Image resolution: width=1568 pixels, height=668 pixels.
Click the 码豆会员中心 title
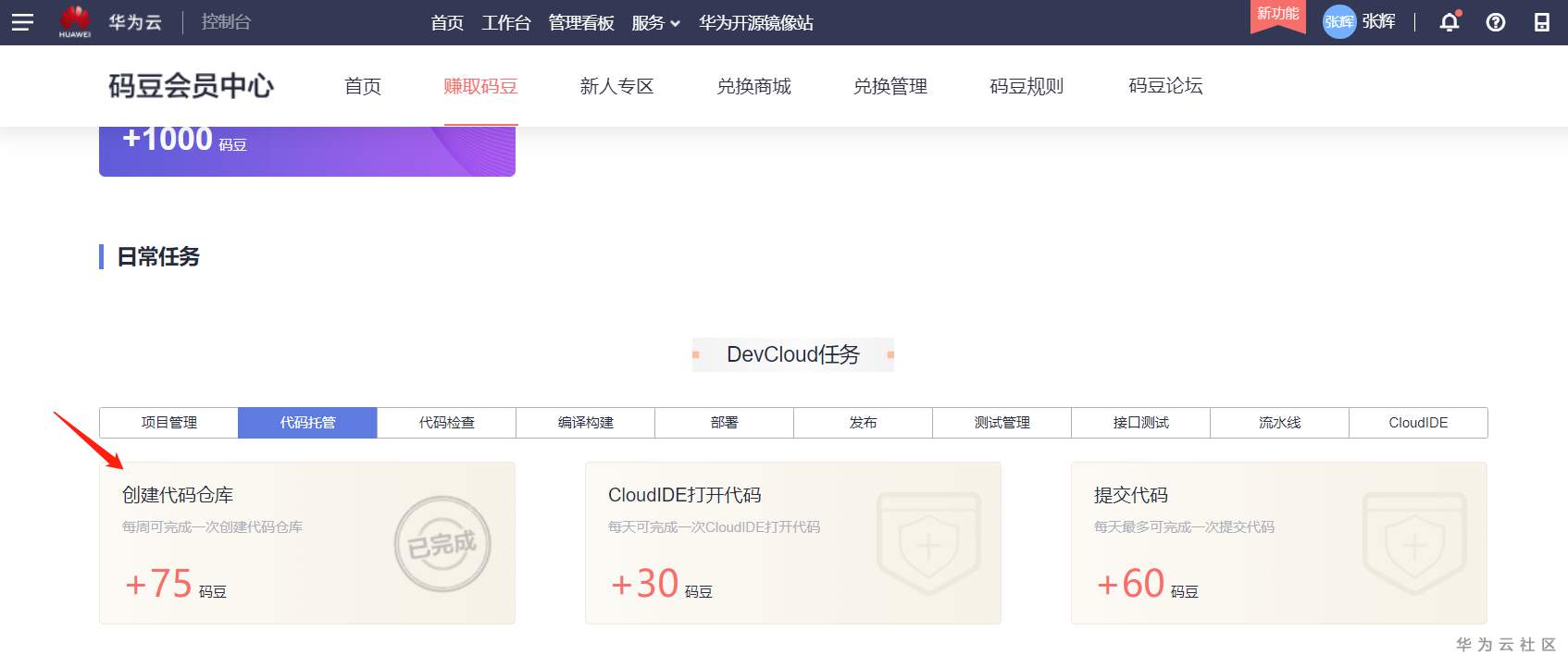click(192, 86)
